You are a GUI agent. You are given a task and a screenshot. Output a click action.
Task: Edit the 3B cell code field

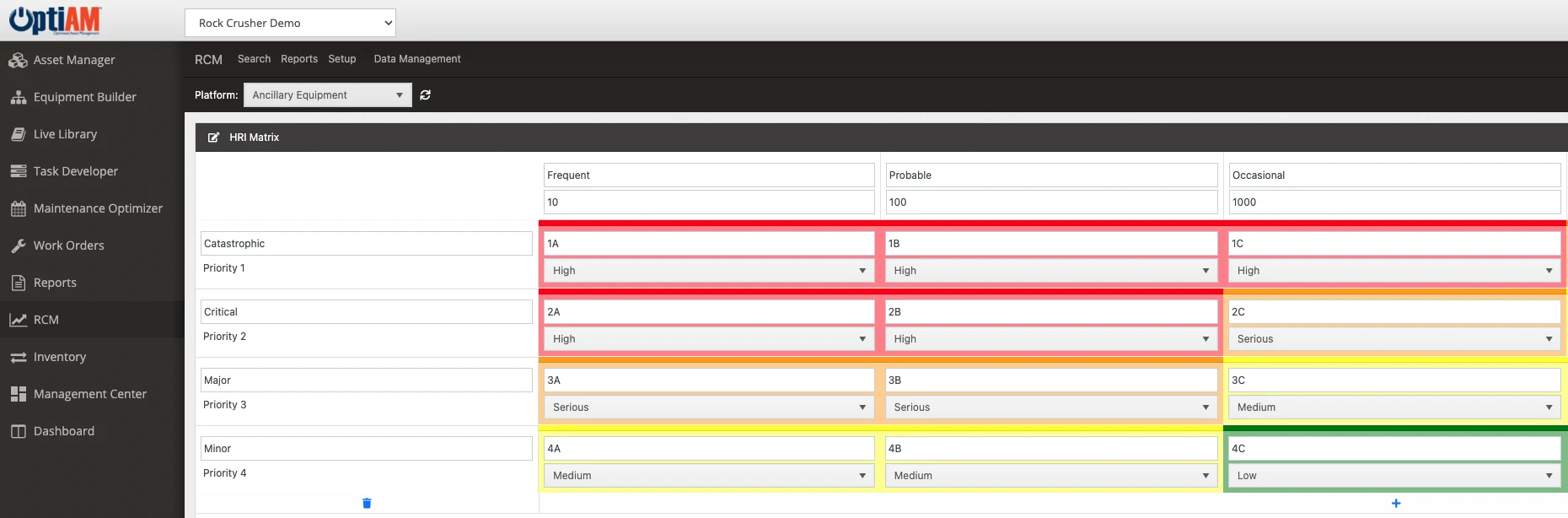tap(1051, 380)
